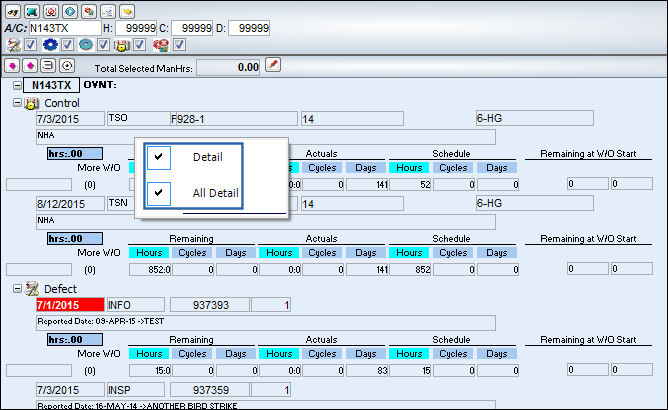This screenshot has height=410, width=668.
Task: Click the Reported Date 09-APR-15 TEST description
Action: (x=266, y=323)
